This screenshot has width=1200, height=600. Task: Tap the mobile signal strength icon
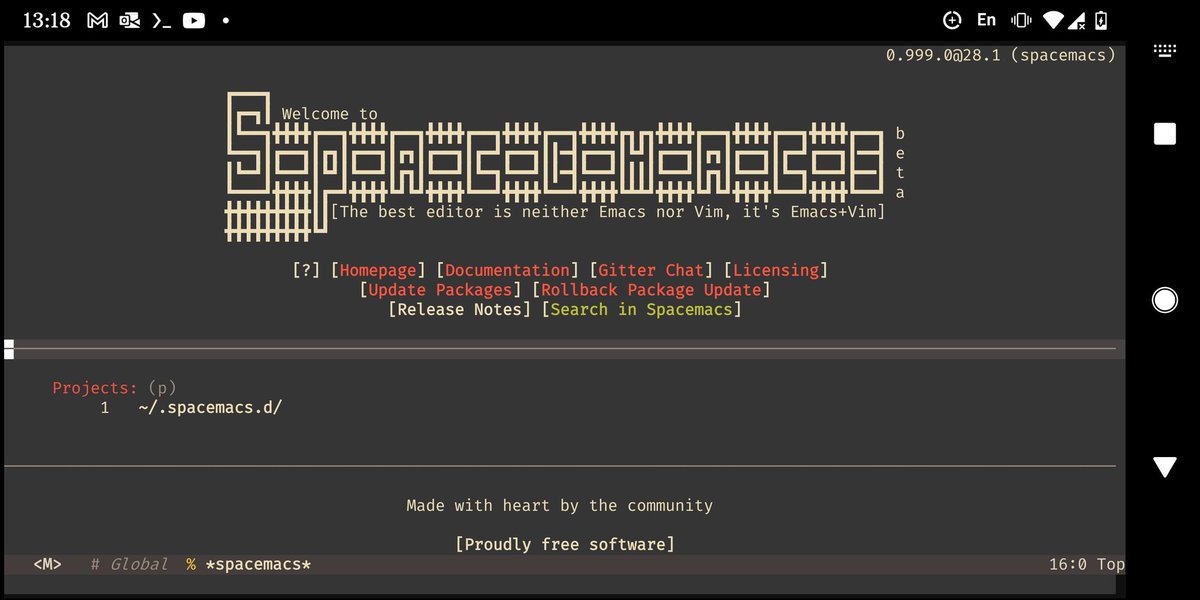point(1078,20)
